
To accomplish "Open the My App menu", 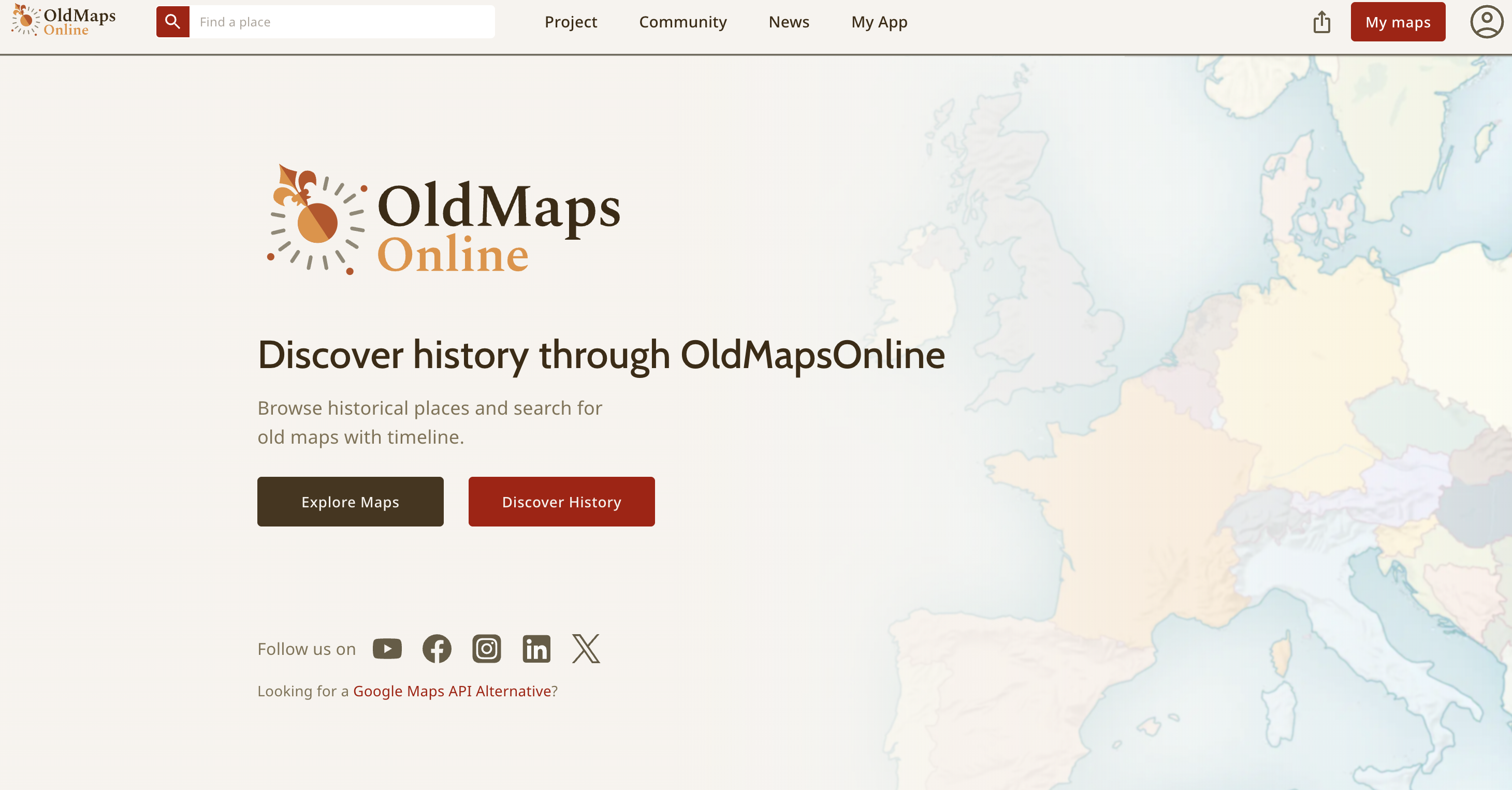I will (879, 22).
